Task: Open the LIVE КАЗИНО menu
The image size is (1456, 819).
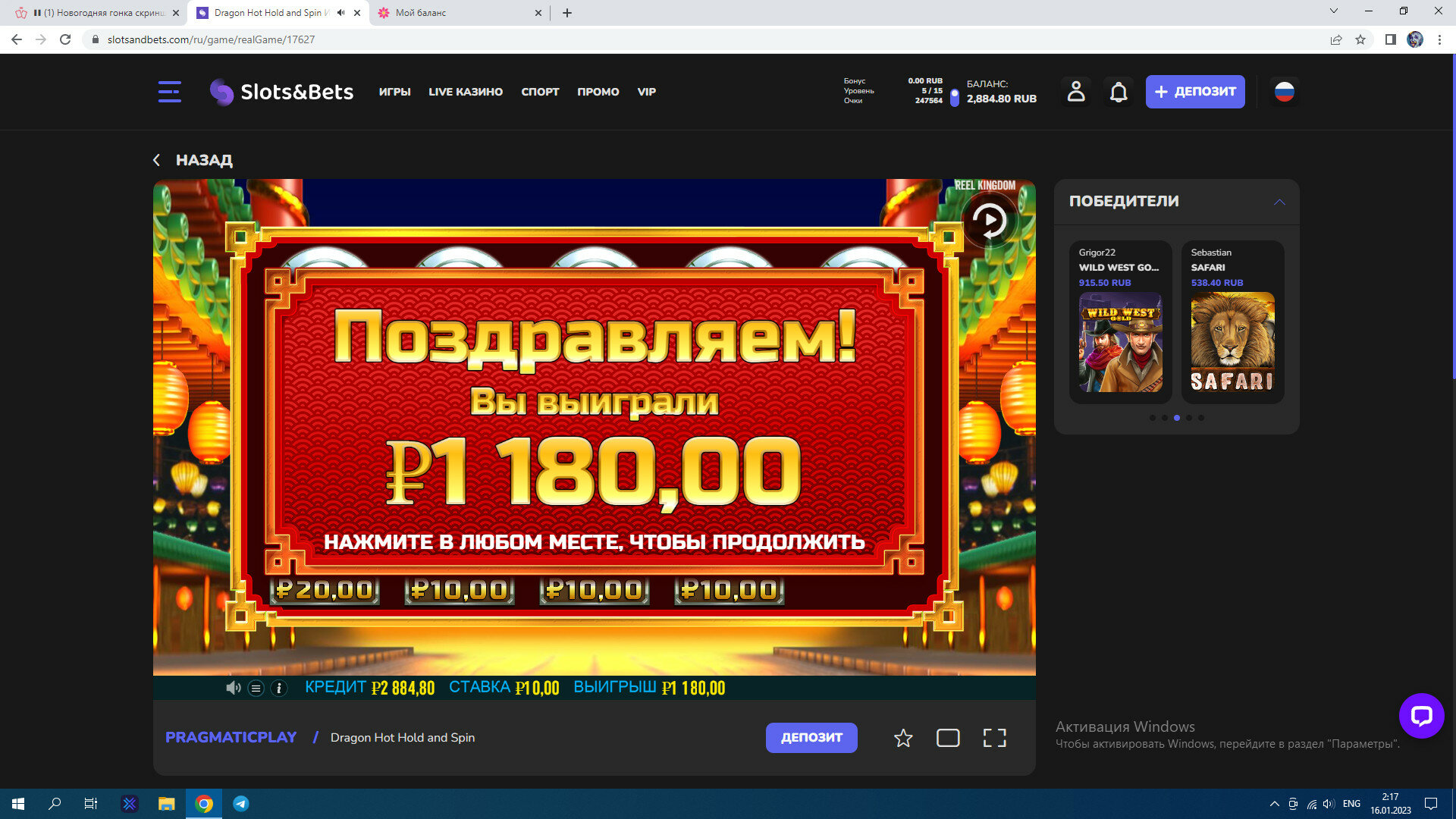Action: coord(466,92)
